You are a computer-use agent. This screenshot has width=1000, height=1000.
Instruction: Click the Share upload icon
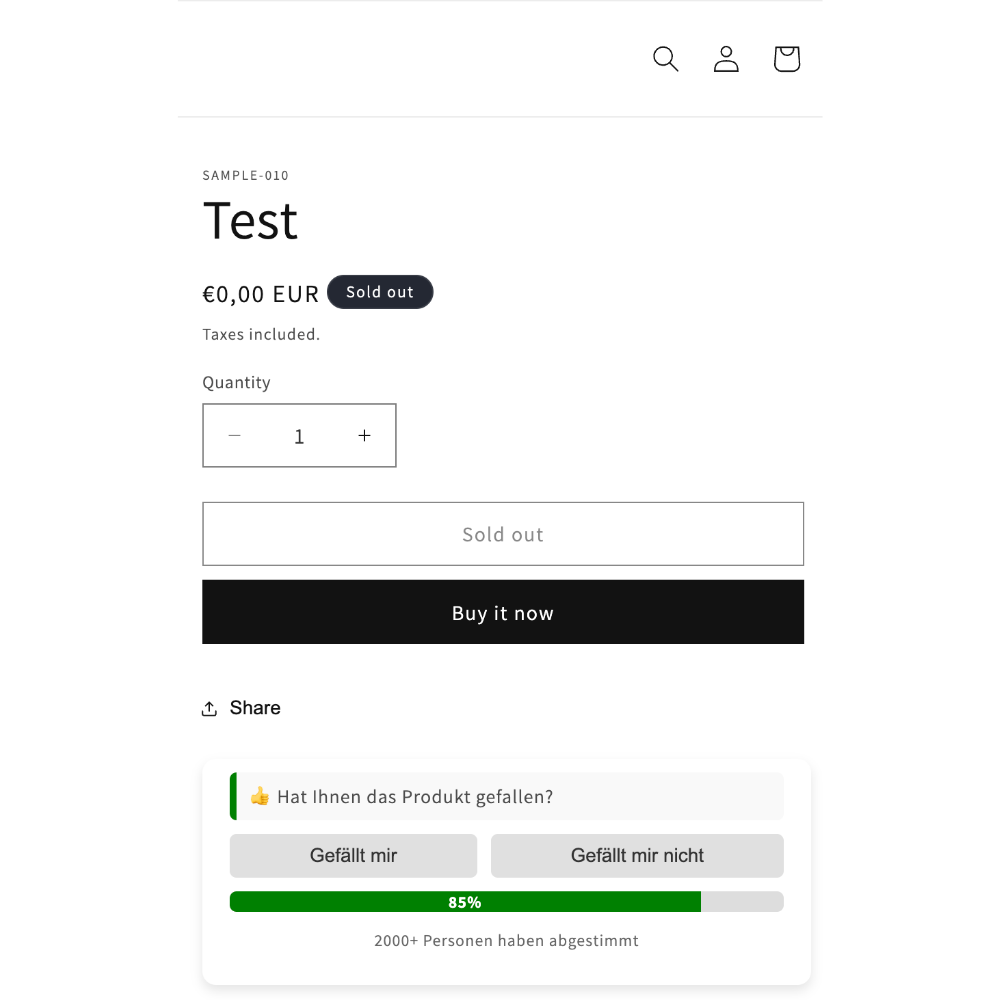pos(210,709)
